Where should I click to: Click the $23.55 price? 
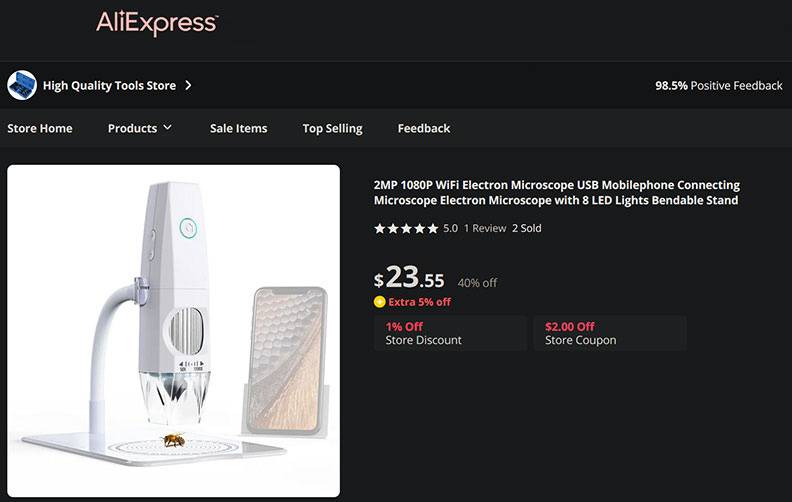pyautogui.click(x=409, y=279)
